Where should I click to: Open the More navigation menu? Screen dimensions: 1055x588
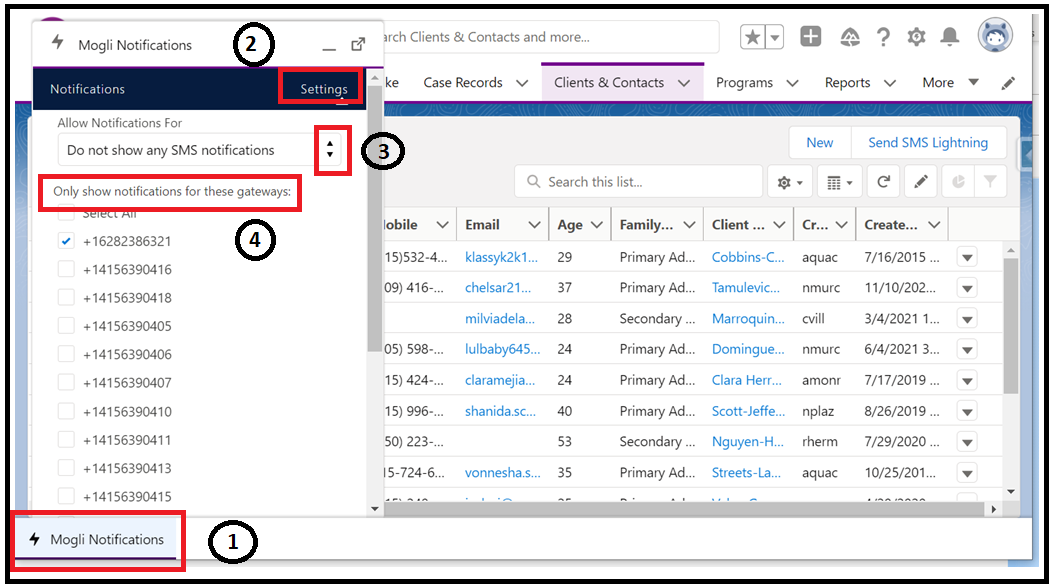pyautogui.click(x=950, y=83)
